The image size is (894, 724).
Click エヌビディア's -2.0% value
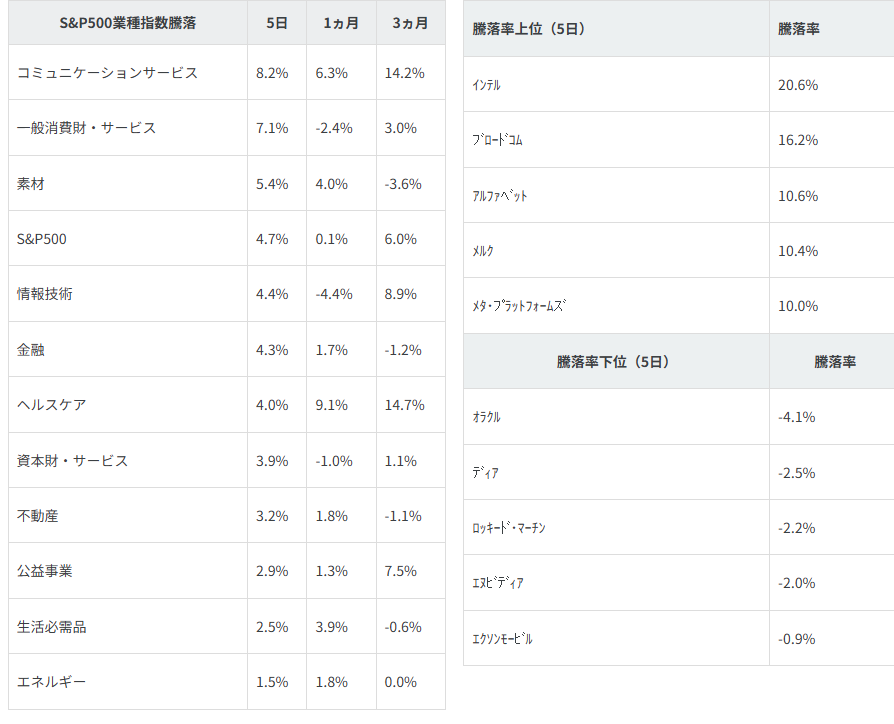(x=797, y=583)
